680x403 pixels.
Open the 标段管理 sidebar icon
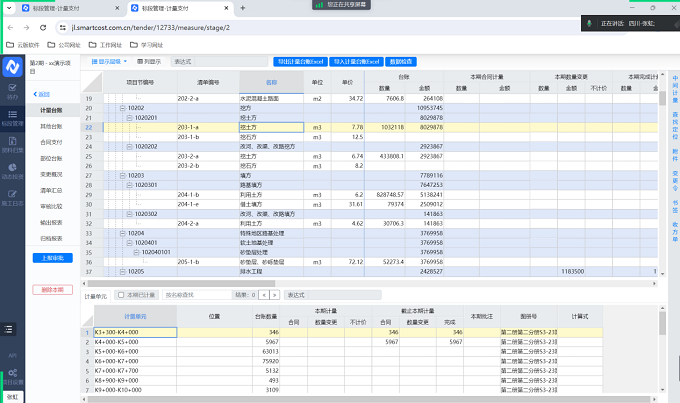[12, 119]
